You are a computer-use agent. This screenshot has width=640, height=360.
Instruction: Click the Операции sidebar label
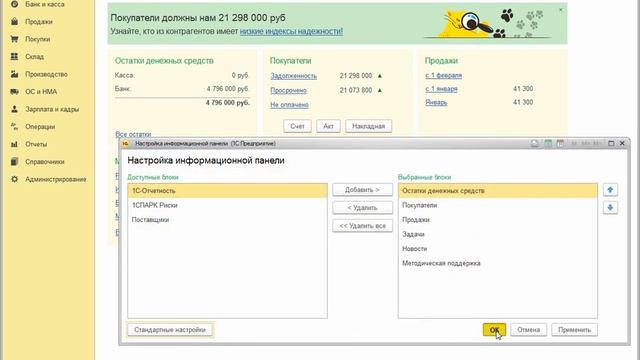pyautogui.click(x=40, y=127)
